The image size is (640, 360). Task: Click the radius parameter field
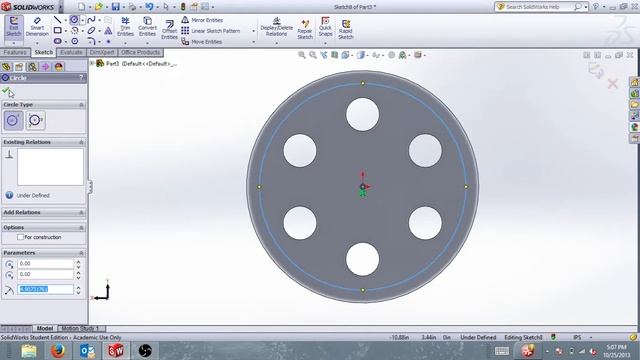(45, 289)
